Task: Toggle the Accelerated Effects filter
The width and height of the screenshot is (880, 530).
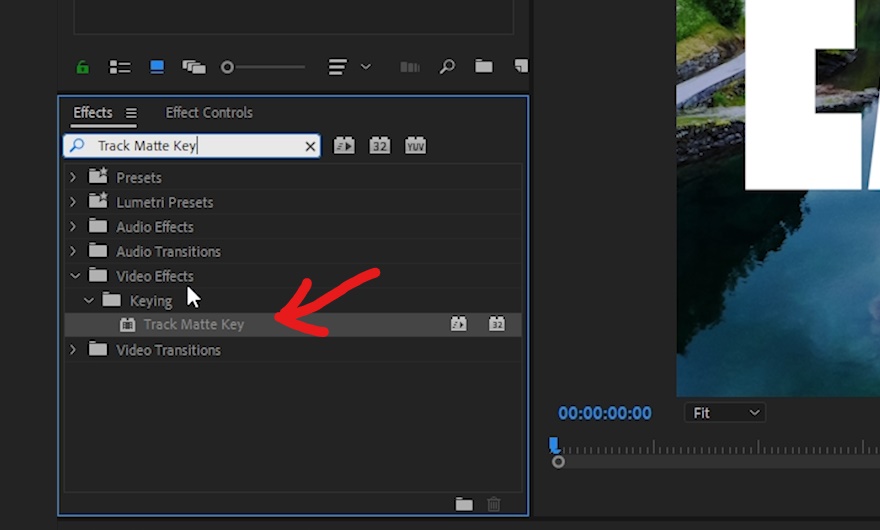Action: (x=344, y=146)
